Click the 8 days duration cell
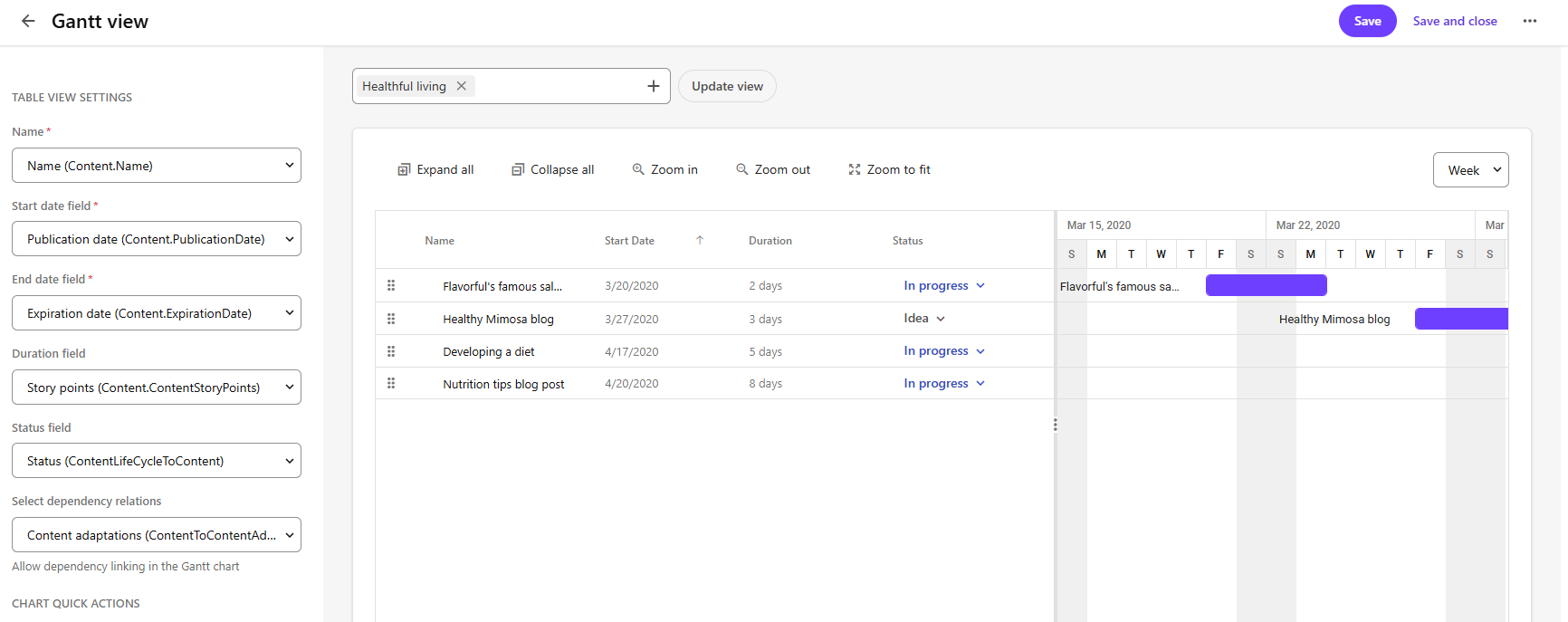Screen dimensions: 1568x622 pos(766,384)
